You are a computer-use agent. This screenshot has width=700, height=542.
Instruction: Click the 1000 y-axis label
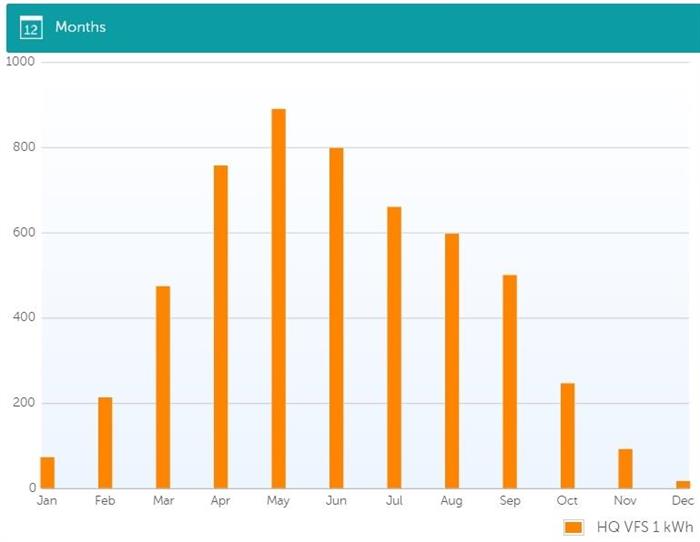(20, 62)
